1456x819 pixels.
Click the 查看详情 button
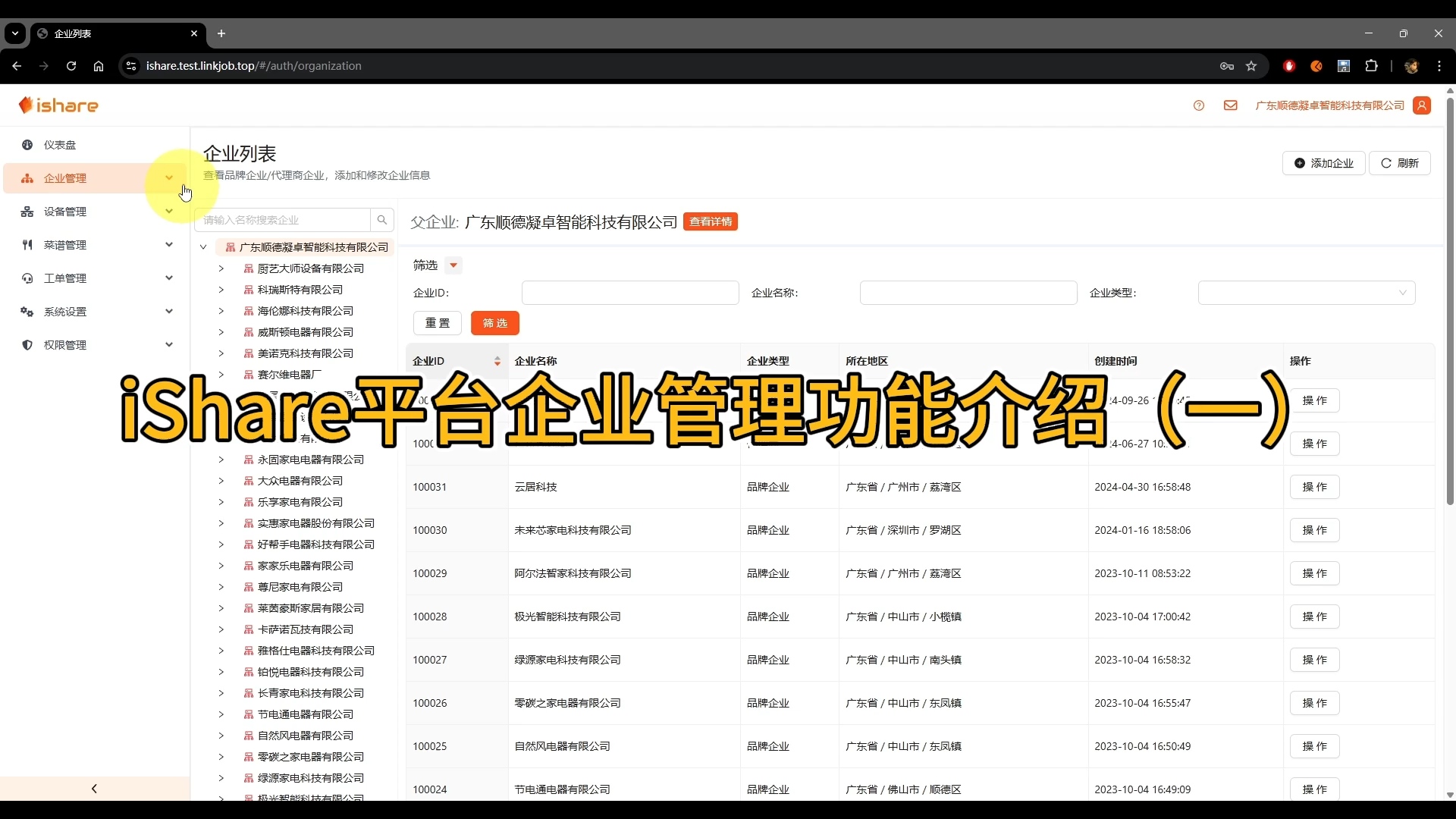pos(710,222)
